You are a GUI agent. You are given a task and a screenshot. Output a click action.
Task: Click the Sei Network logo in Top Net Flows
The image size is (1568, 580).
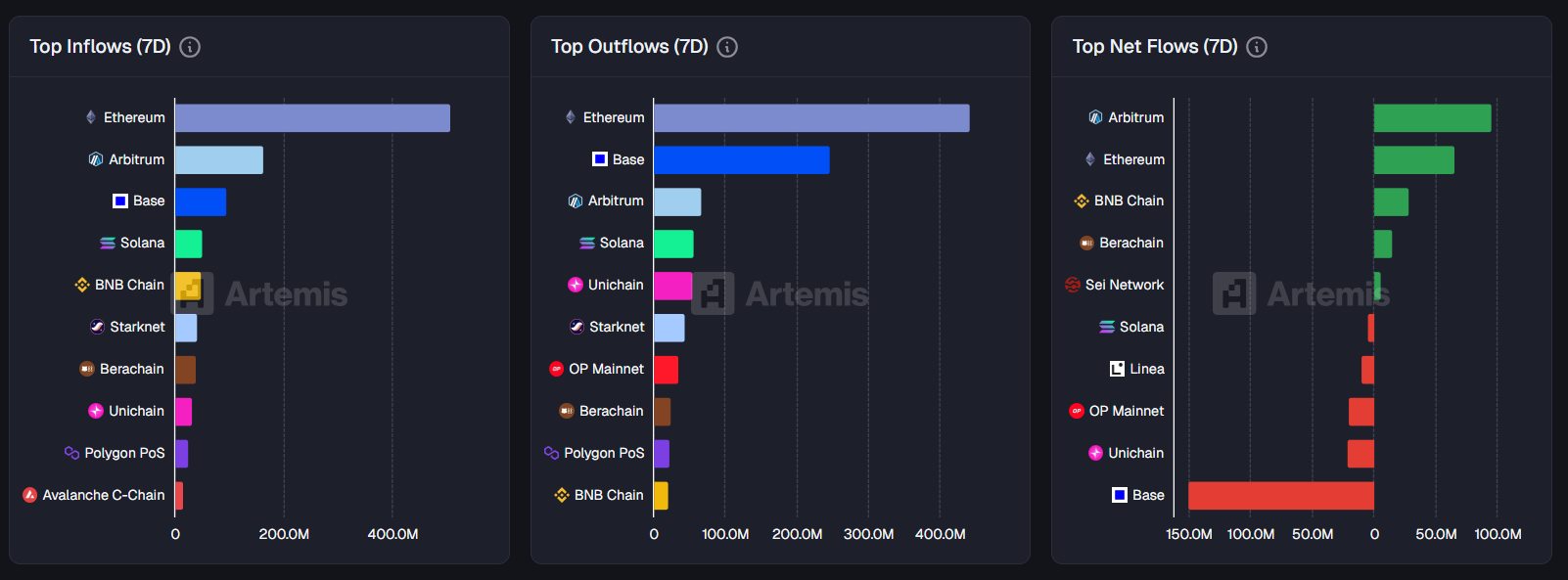click(1073, 285)
